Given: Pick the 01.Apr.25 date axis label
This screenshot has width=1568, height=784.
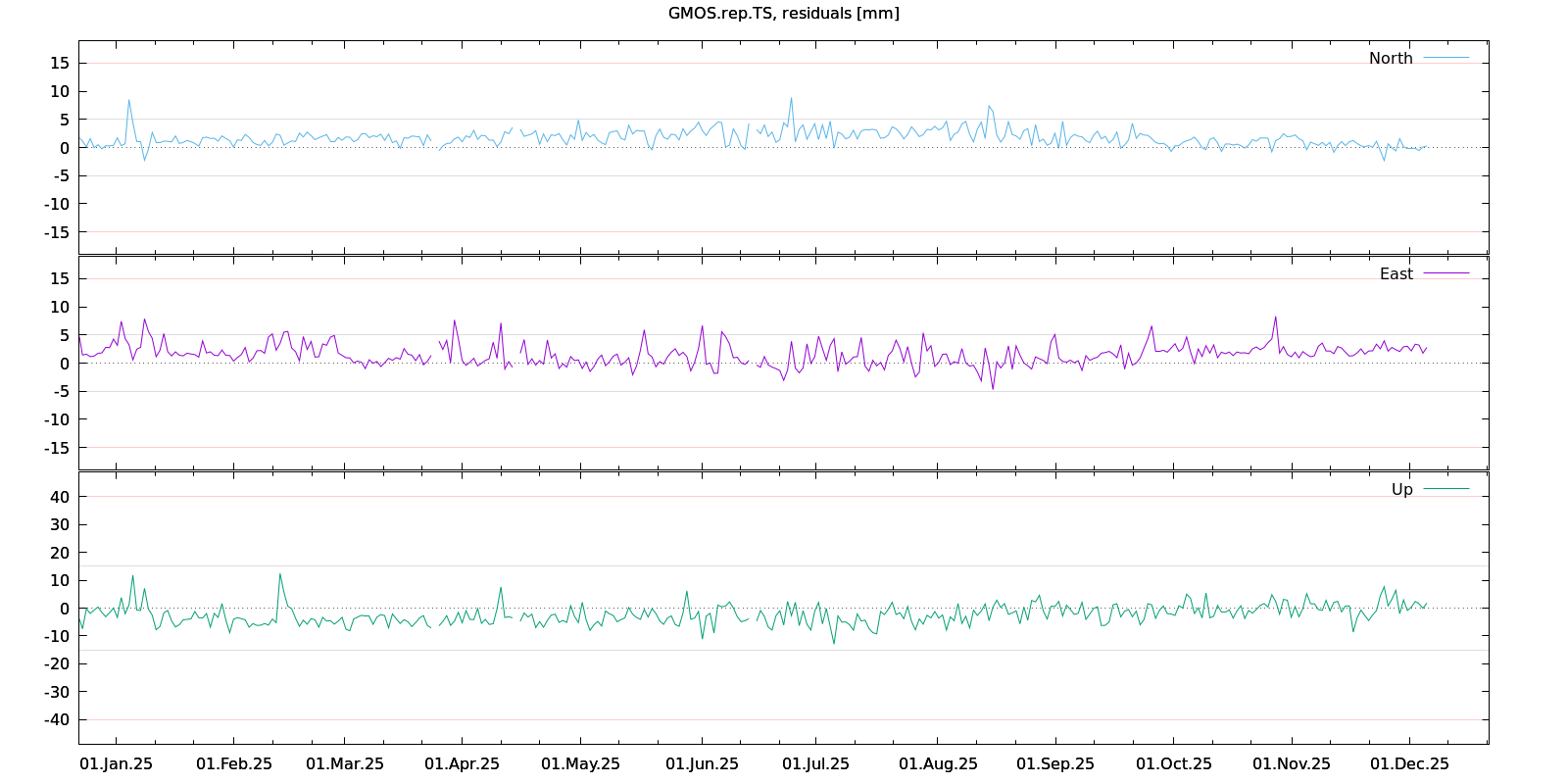Looking at the screenshot, I should pos(462,764).
